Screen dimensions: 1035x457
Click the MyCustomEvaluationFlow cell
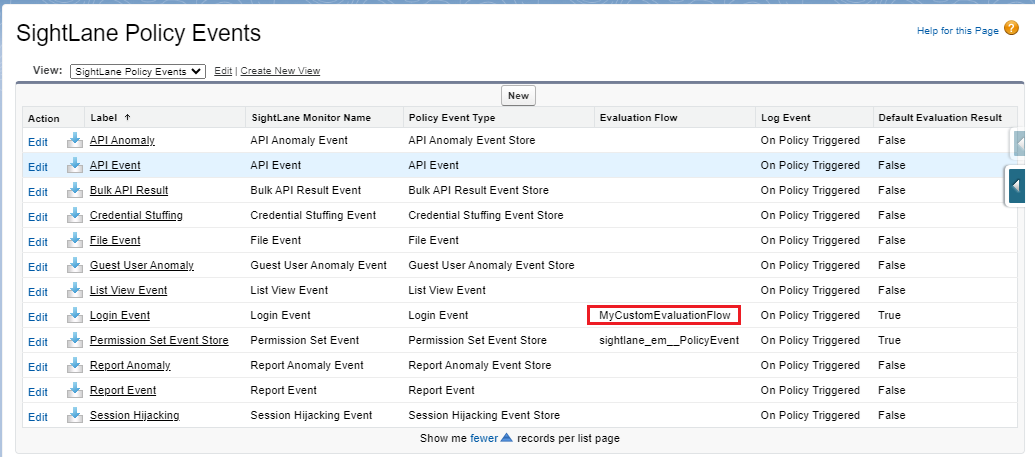[665, 316]
